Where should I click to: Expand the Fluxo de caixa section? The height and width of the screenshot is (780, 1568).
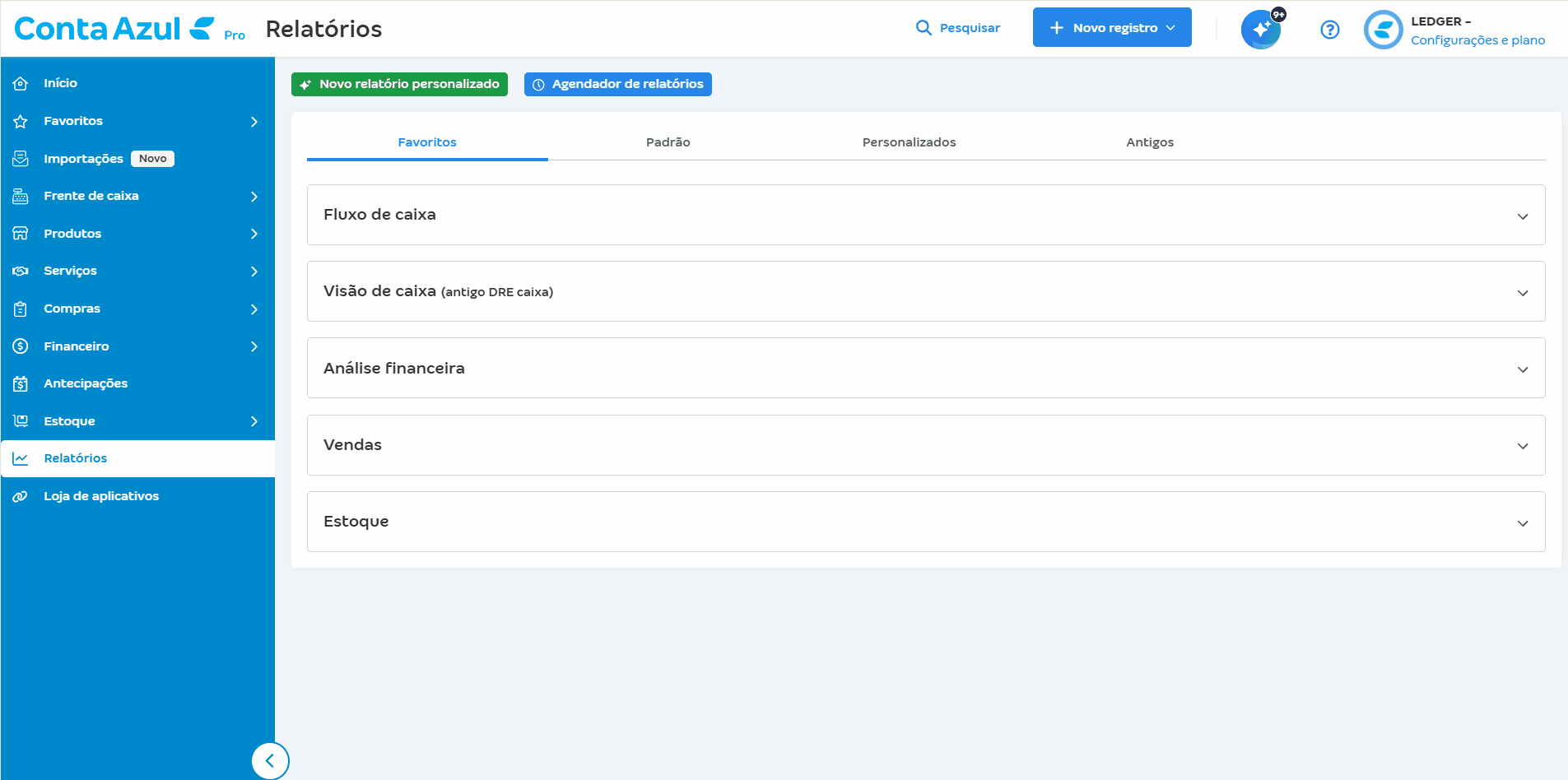tap(926, 215)
